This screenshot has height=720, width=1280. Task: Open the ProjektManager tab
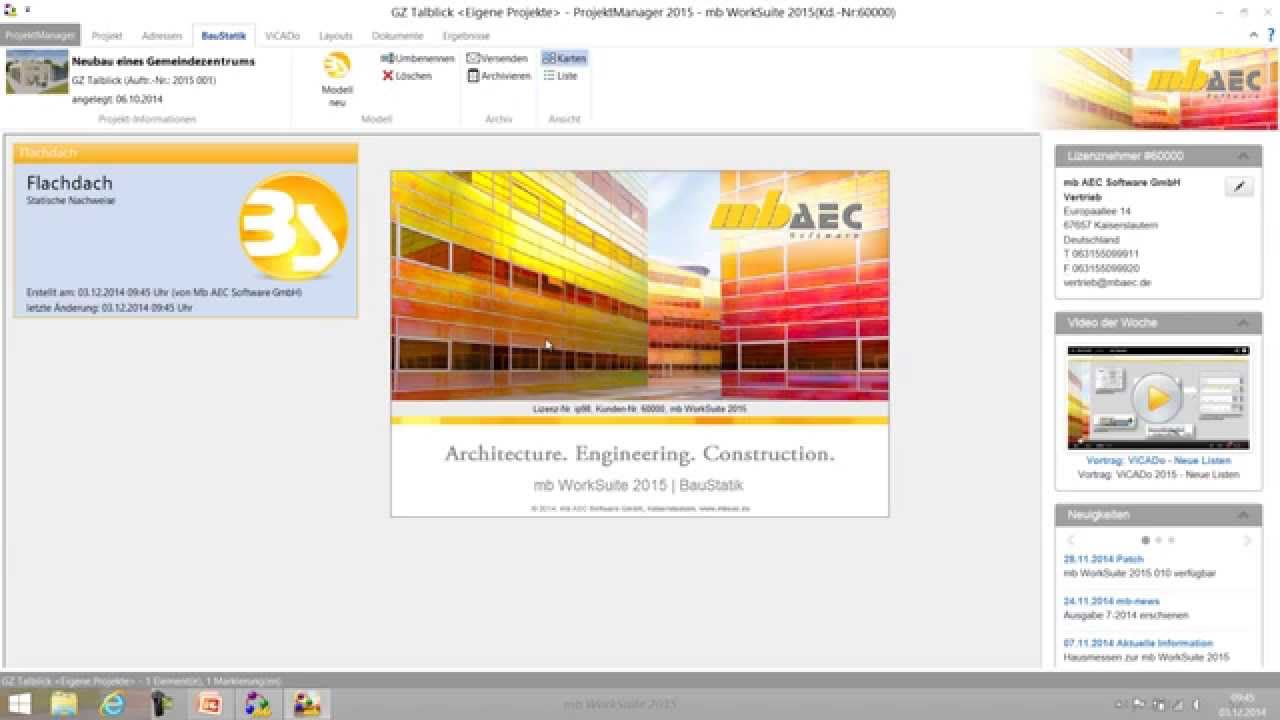pyautogui.click(x=40, y=35)
